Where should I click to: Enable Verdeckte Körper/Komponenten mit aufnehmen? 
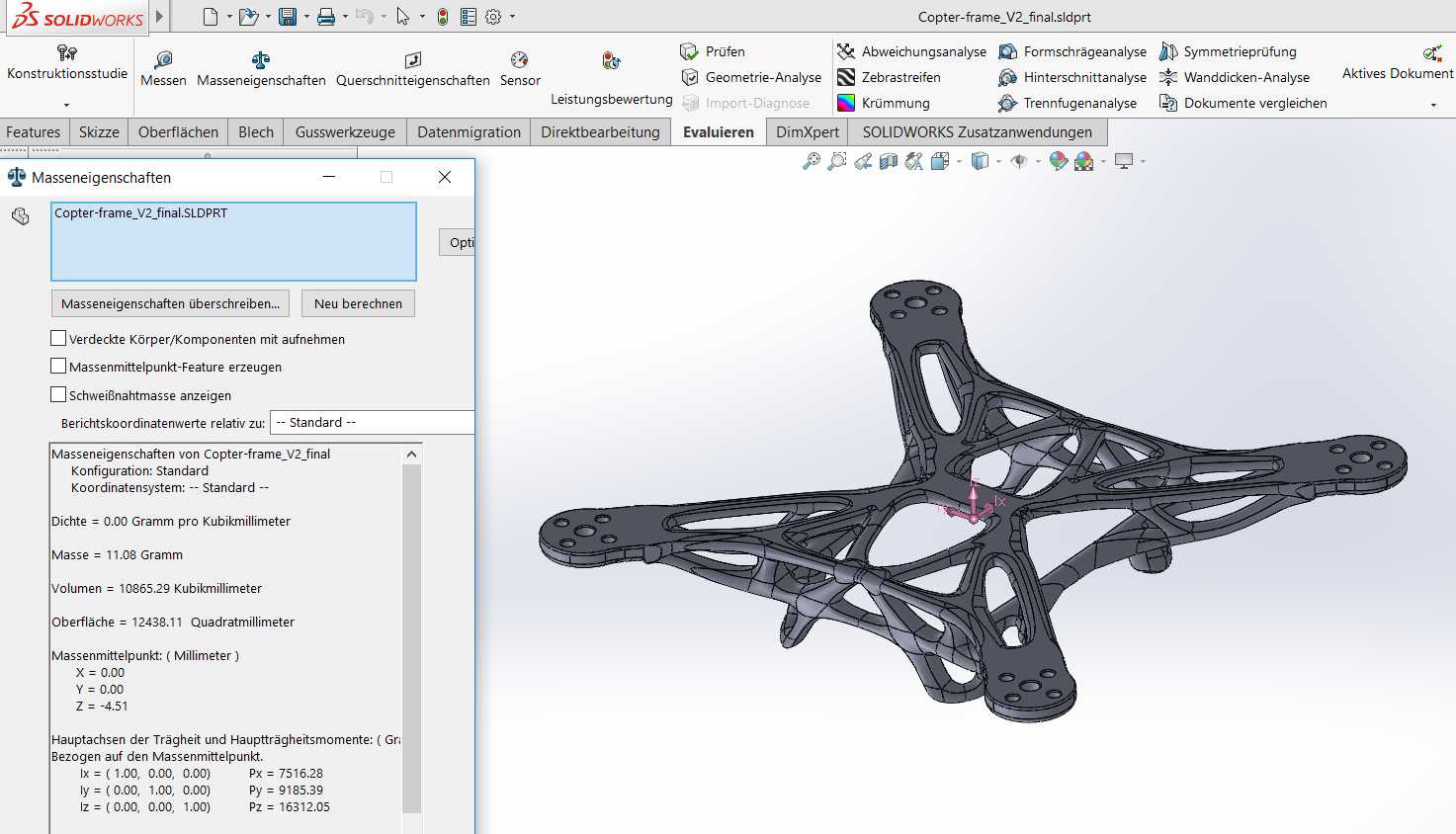pos(58,338)
